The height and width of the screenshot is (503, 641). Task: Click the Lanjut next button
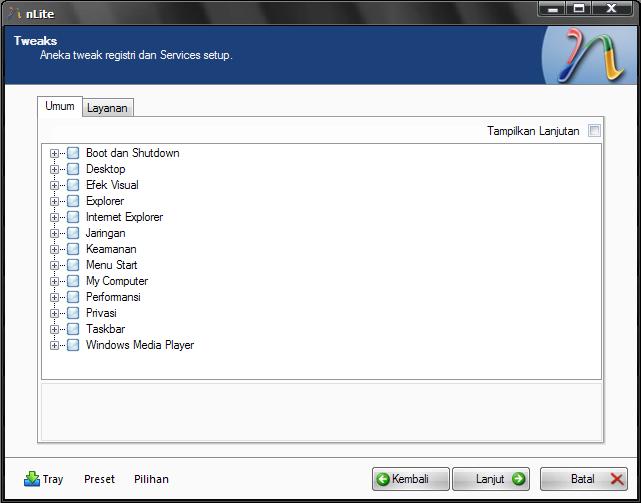491,479
